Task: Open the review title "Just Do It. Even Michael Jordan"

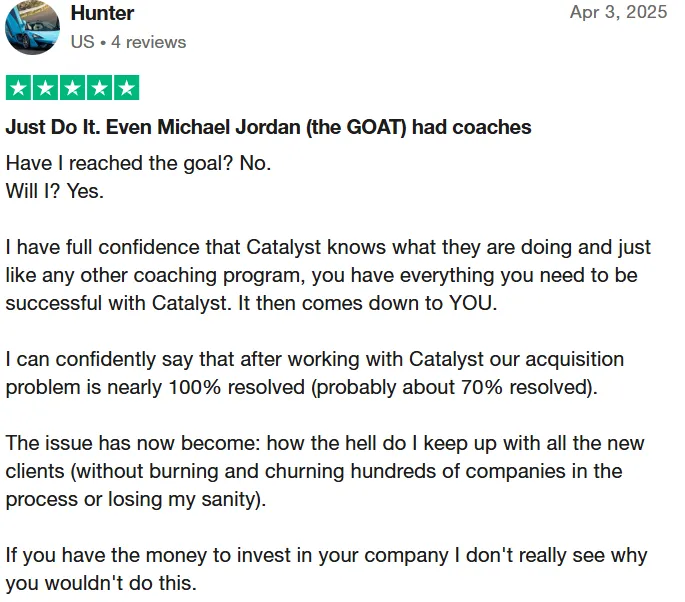Action: point(268,128)
